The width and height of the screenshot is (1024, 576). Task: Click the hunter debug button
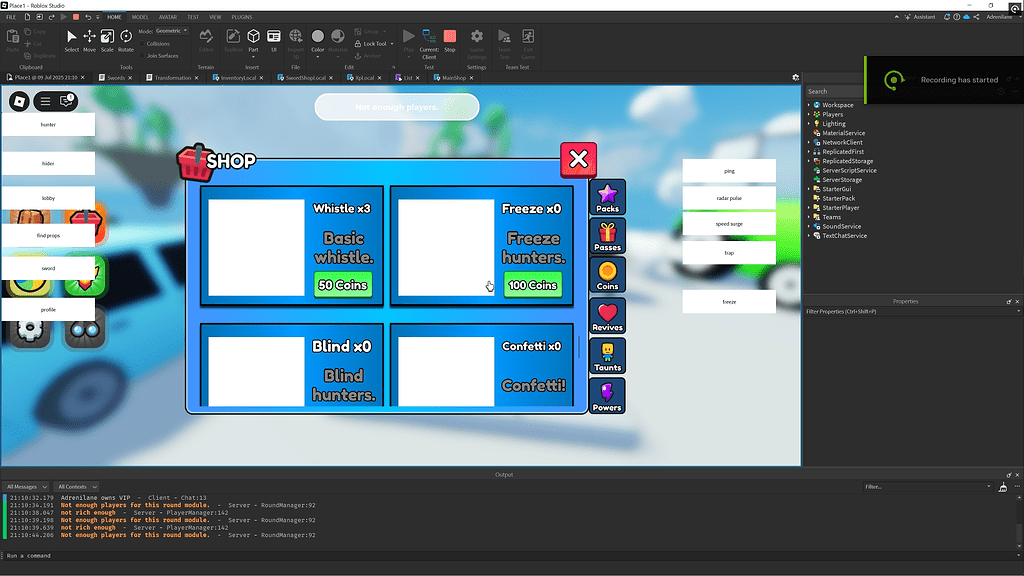[x=48, y=125]
